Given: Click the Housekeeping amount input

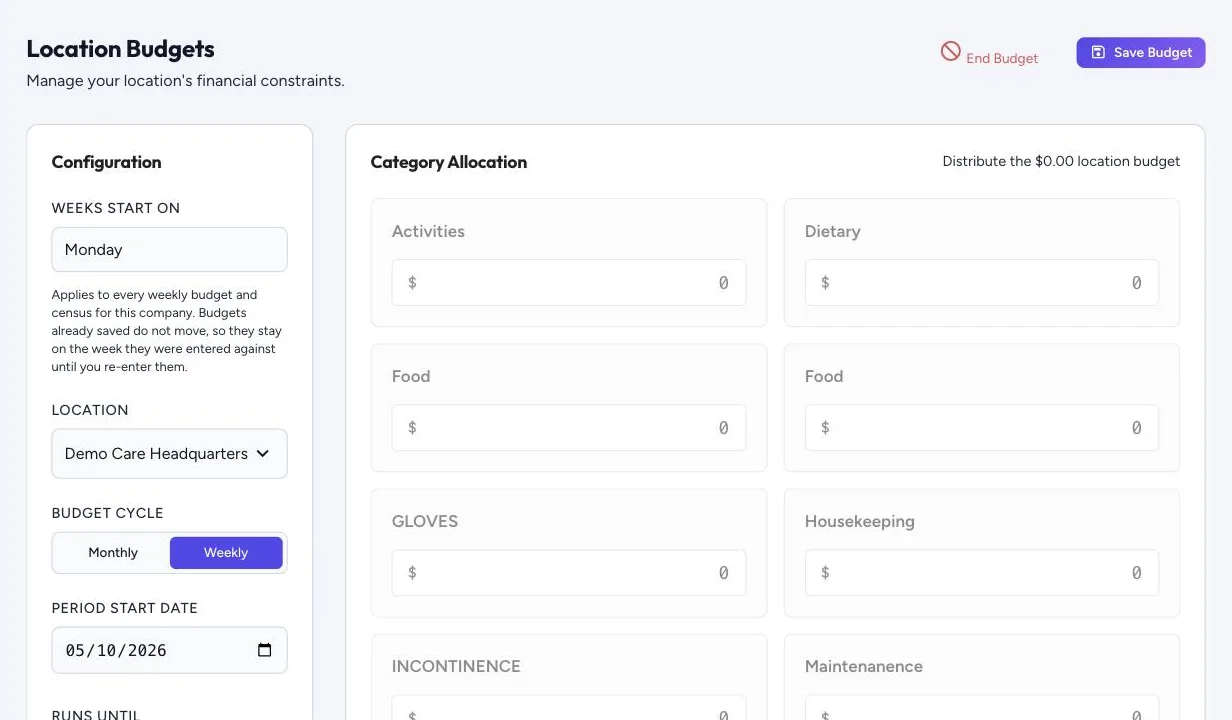Looking at the screenshot, I should (981, 573).
